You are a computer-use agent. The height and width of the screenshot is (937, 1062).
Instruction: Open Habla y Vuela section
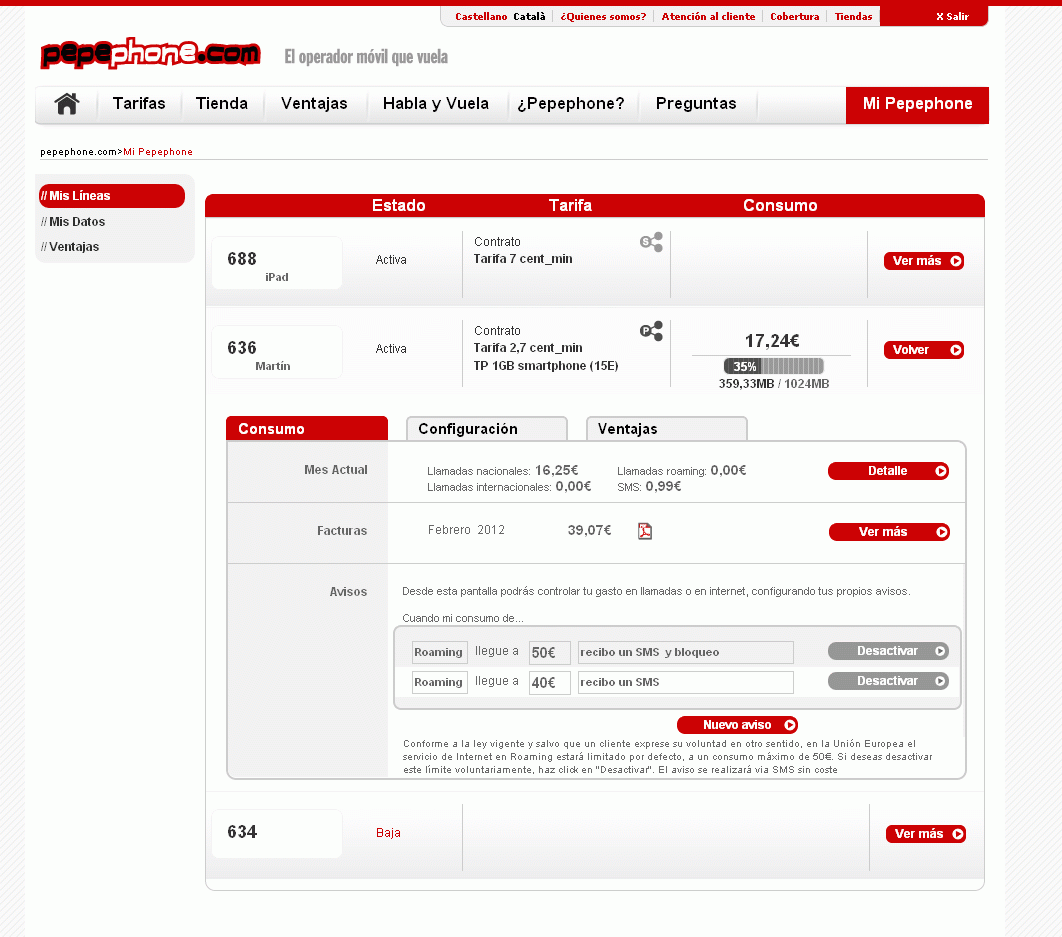point(436,104)
